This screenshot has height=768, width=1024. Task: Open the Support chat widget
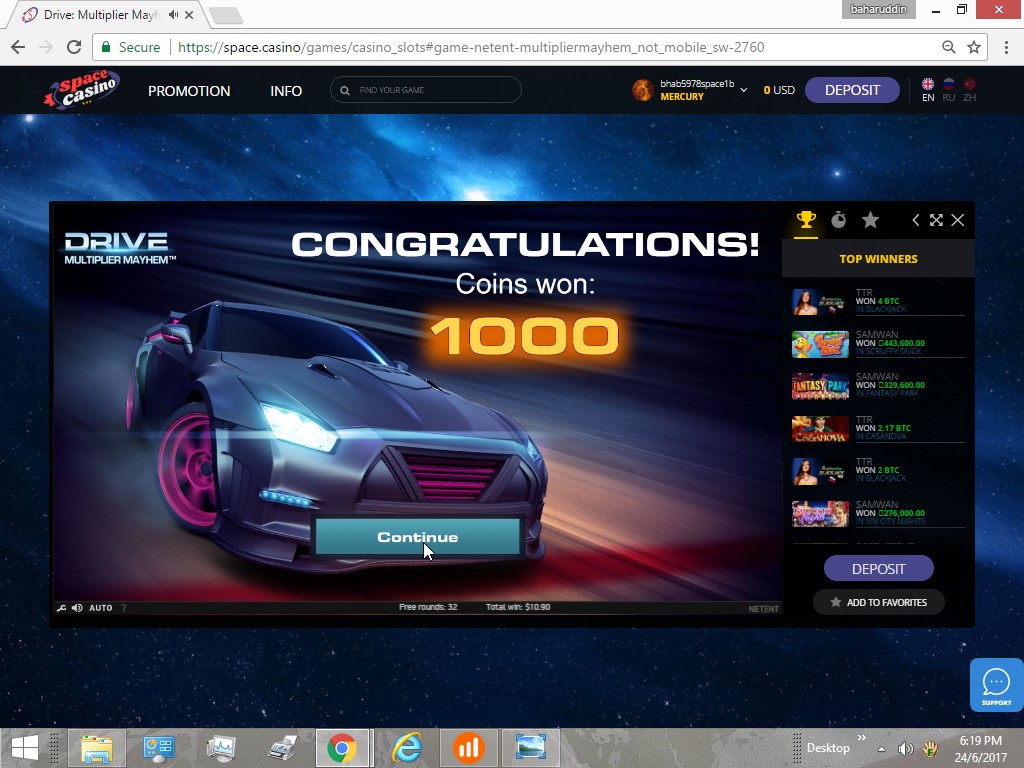[x=996, y=685]
